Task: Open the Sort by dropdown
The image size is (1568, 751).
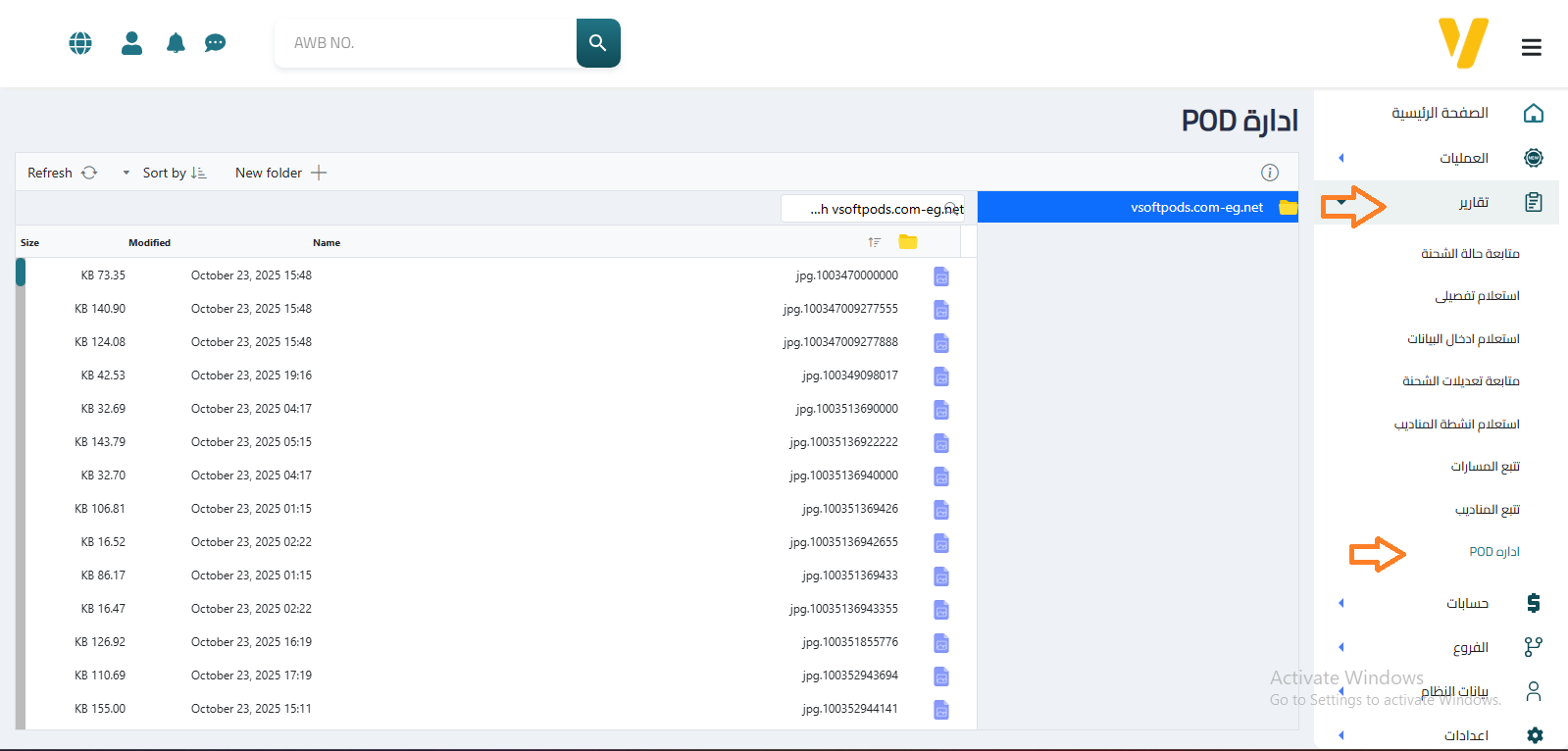Action: coord(164,173)
